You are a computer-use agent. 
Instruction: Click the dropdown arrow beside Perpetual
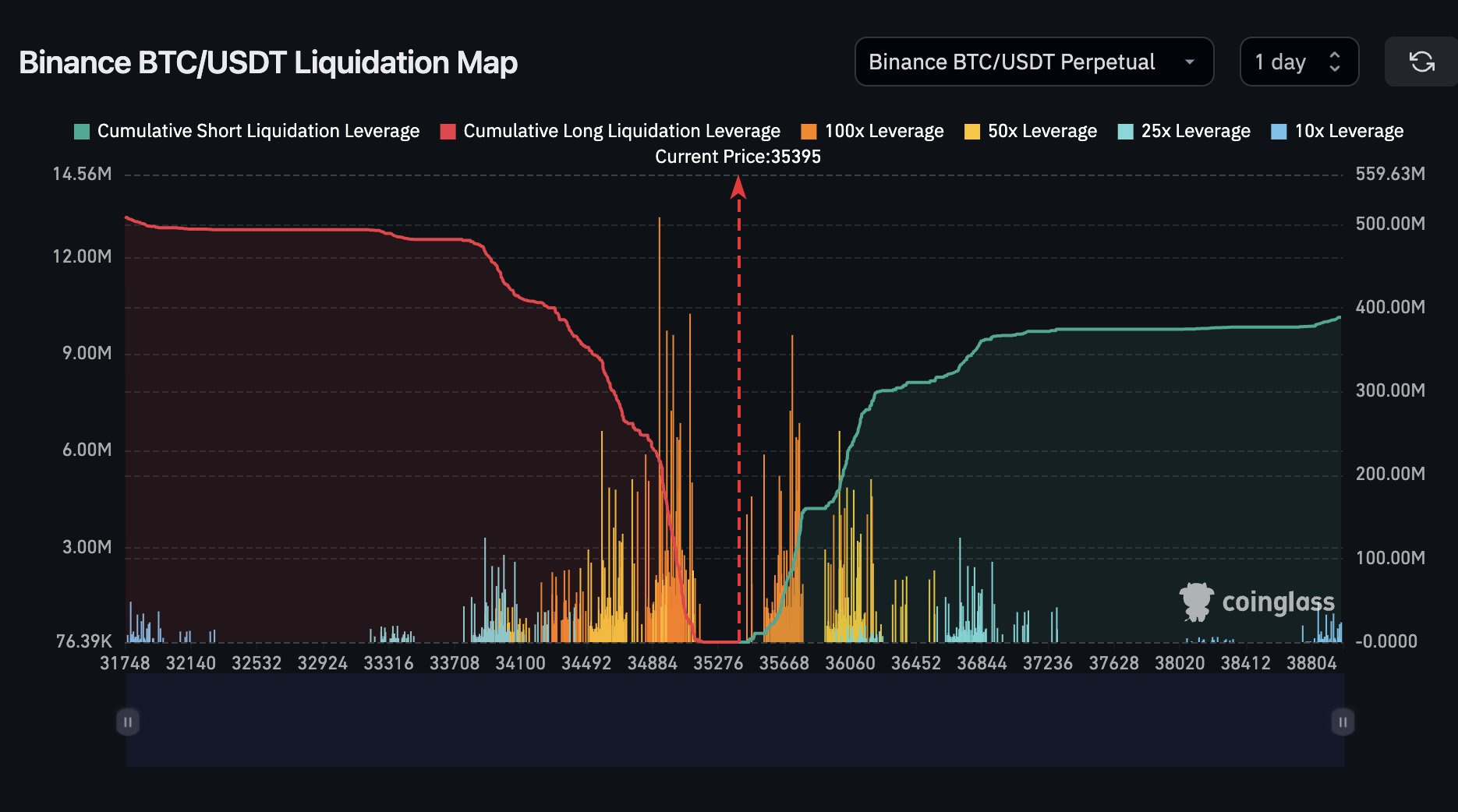click(x=1189, y=62)
